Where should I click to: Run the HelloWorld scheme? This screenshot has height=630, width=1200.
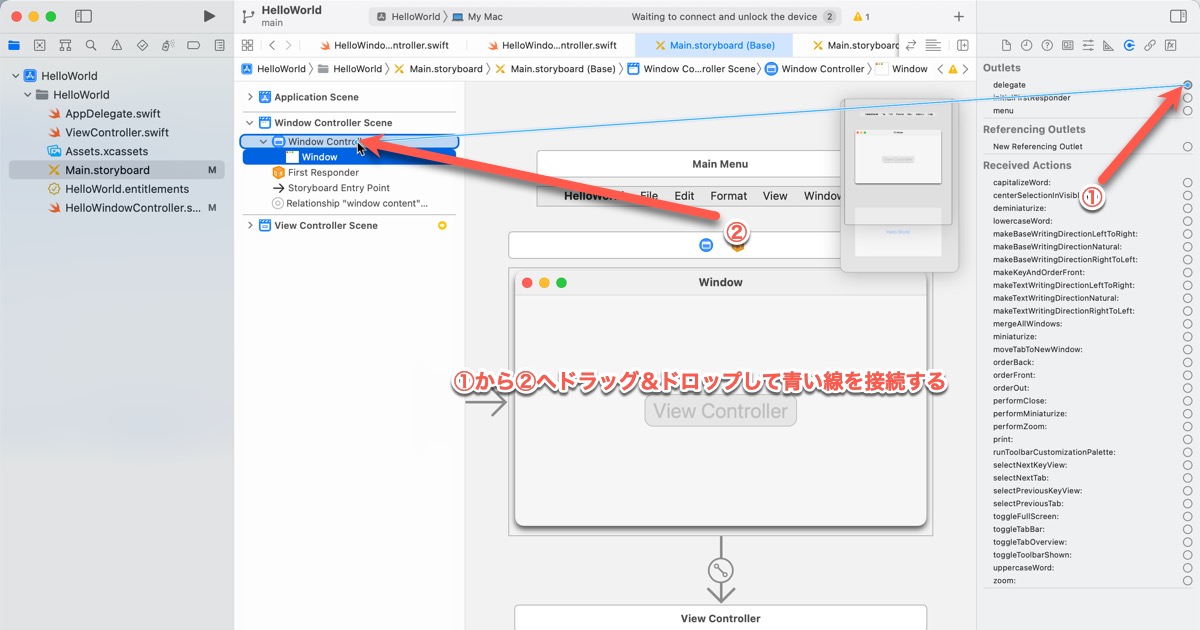click(209, 16)
